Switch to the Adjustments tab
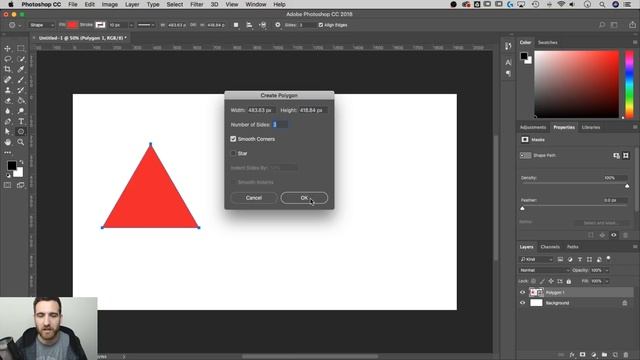 coord(533,127)
